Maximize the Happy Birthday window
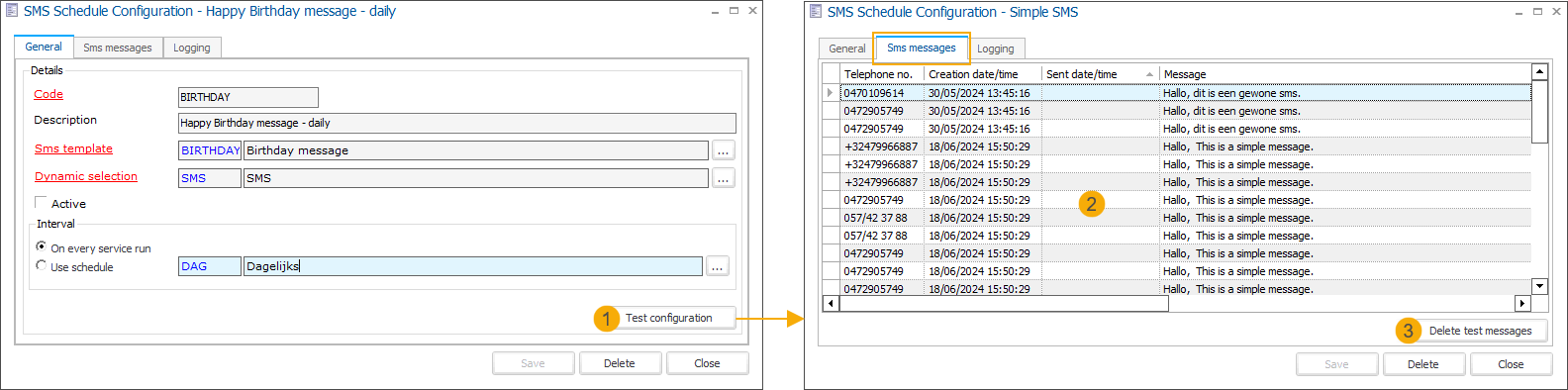 (x=734, y=11)
